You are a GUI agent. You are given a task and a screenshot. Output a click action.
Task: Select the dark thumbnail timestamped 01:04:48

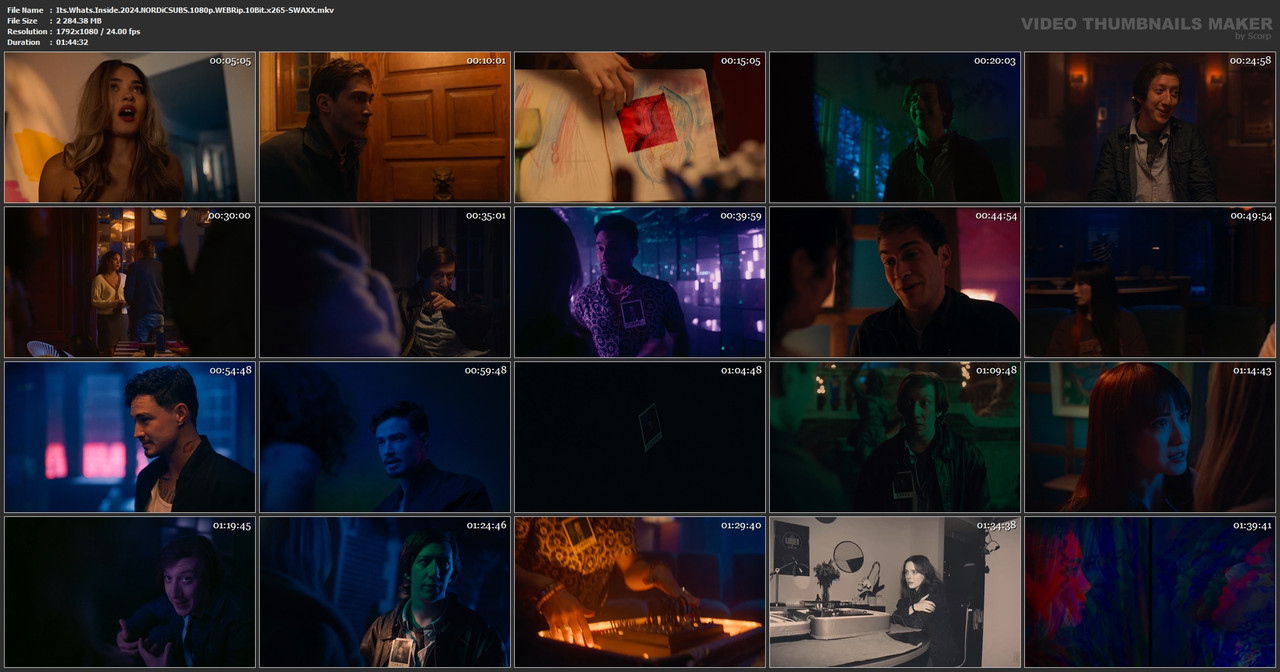point(640,437)
